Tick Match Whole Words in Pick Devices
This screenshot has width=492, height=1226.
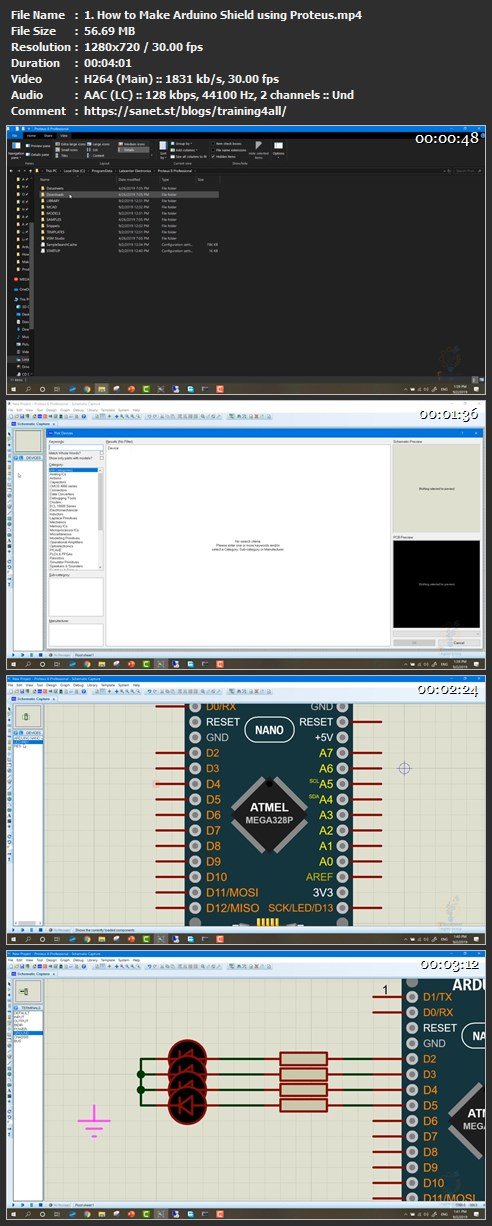pyautogui.click(x=102, y=453)
